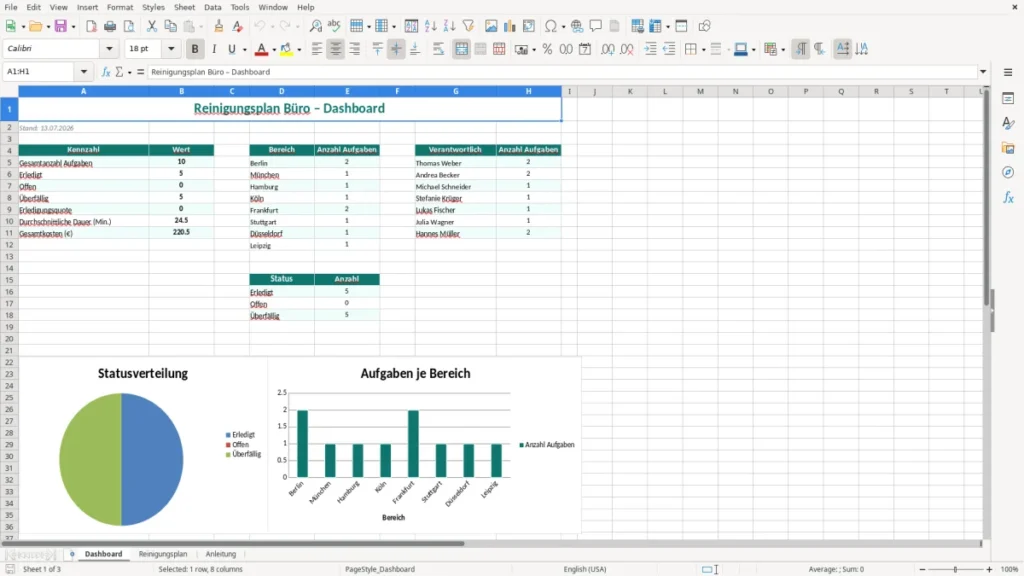Click the Format as Percent icon

click(x=547, y=49)
